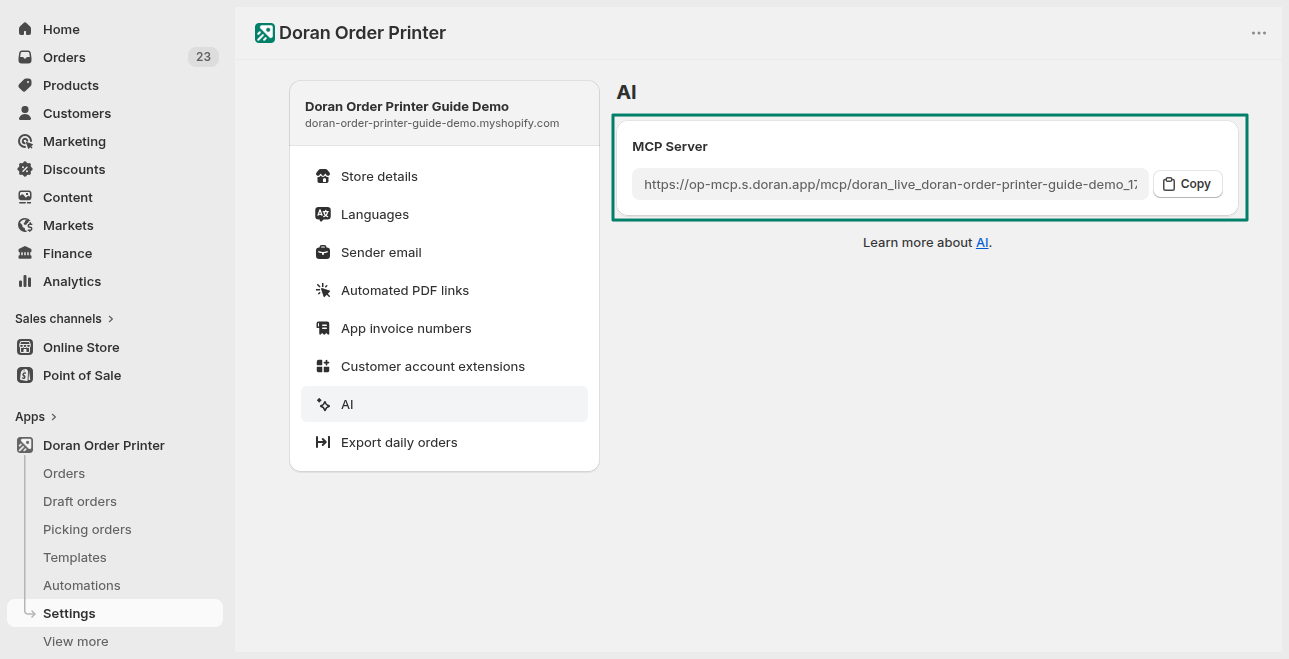Click the Sender email icon
The image size is (1289, 659).
pos(323,252)
